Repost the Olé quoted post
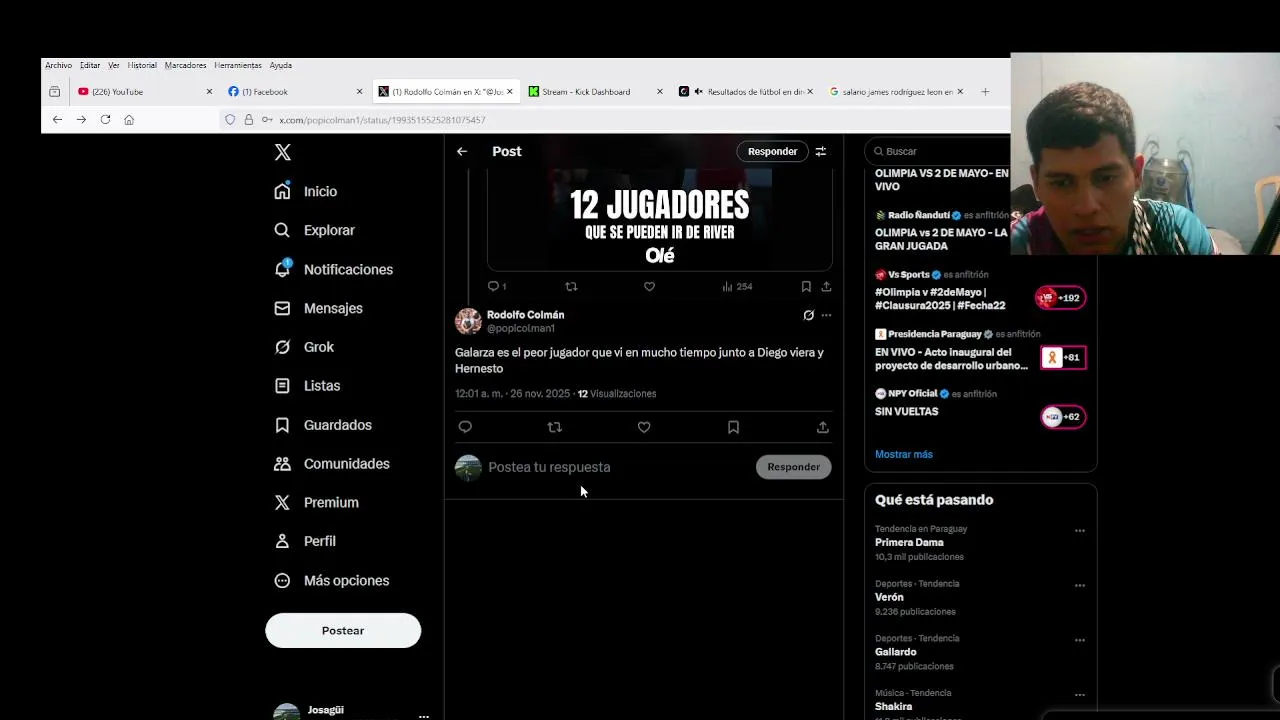The width and height of the screenshot is (1280, 720). (x=571, y=286)
